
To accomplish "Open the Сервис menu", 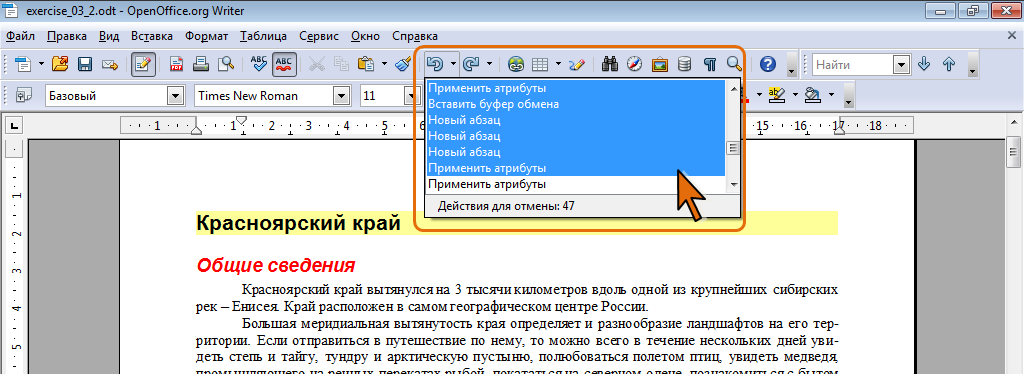I will click(319, 36).
